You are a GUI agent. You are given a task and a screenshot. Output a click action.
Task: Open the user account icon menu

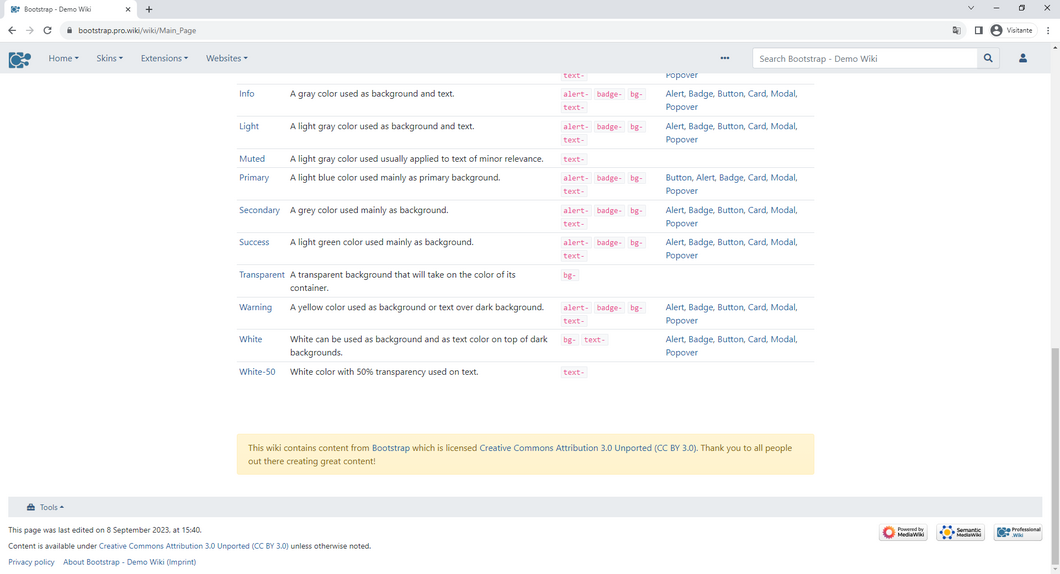click(x=1023, y=59)
